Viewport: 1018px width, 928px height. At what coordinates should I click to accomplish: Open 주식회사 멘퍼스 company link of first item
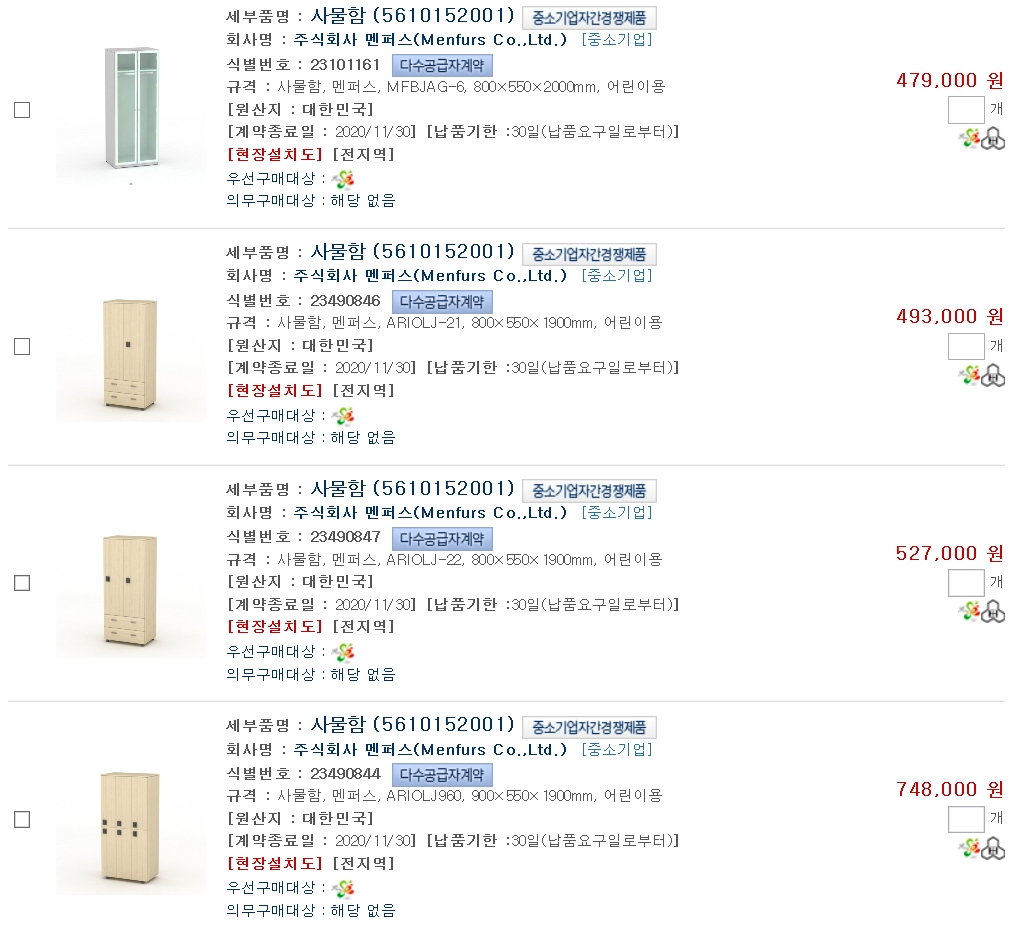point(430,40)
